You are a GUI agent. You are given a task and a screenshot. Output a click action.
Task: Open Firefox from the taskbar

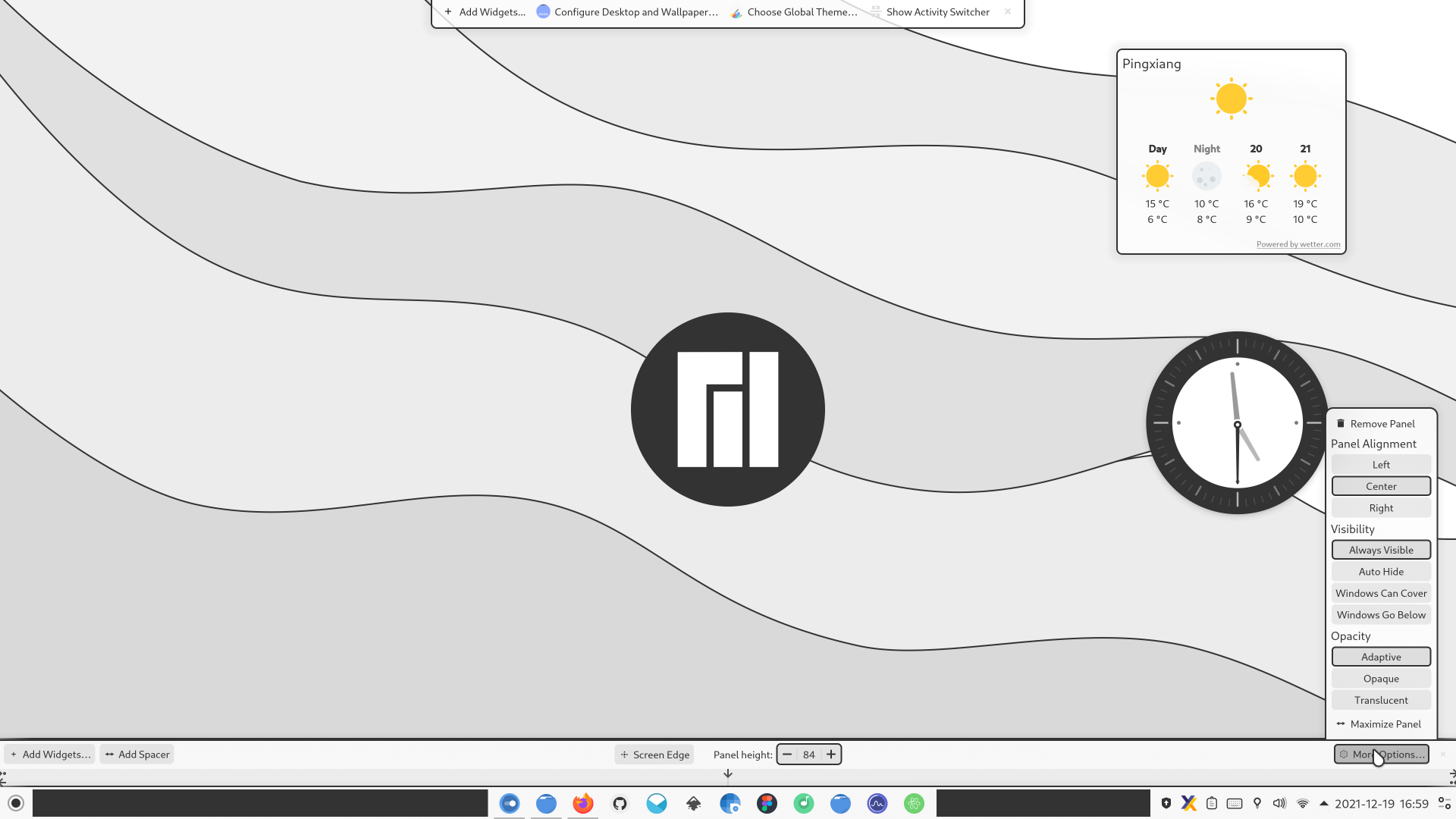point(583,803)
